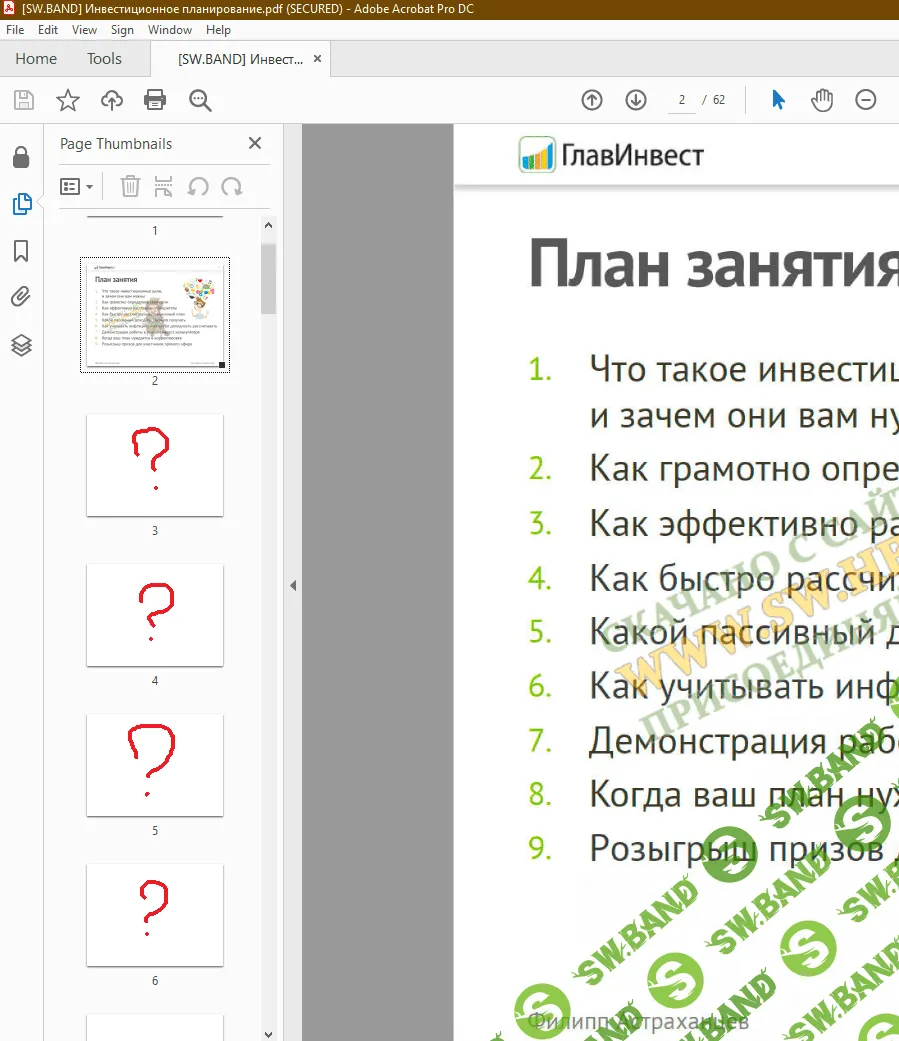Show the Layers panel
This screenshot has width=899, height=1041.
(x=21, y=345)
